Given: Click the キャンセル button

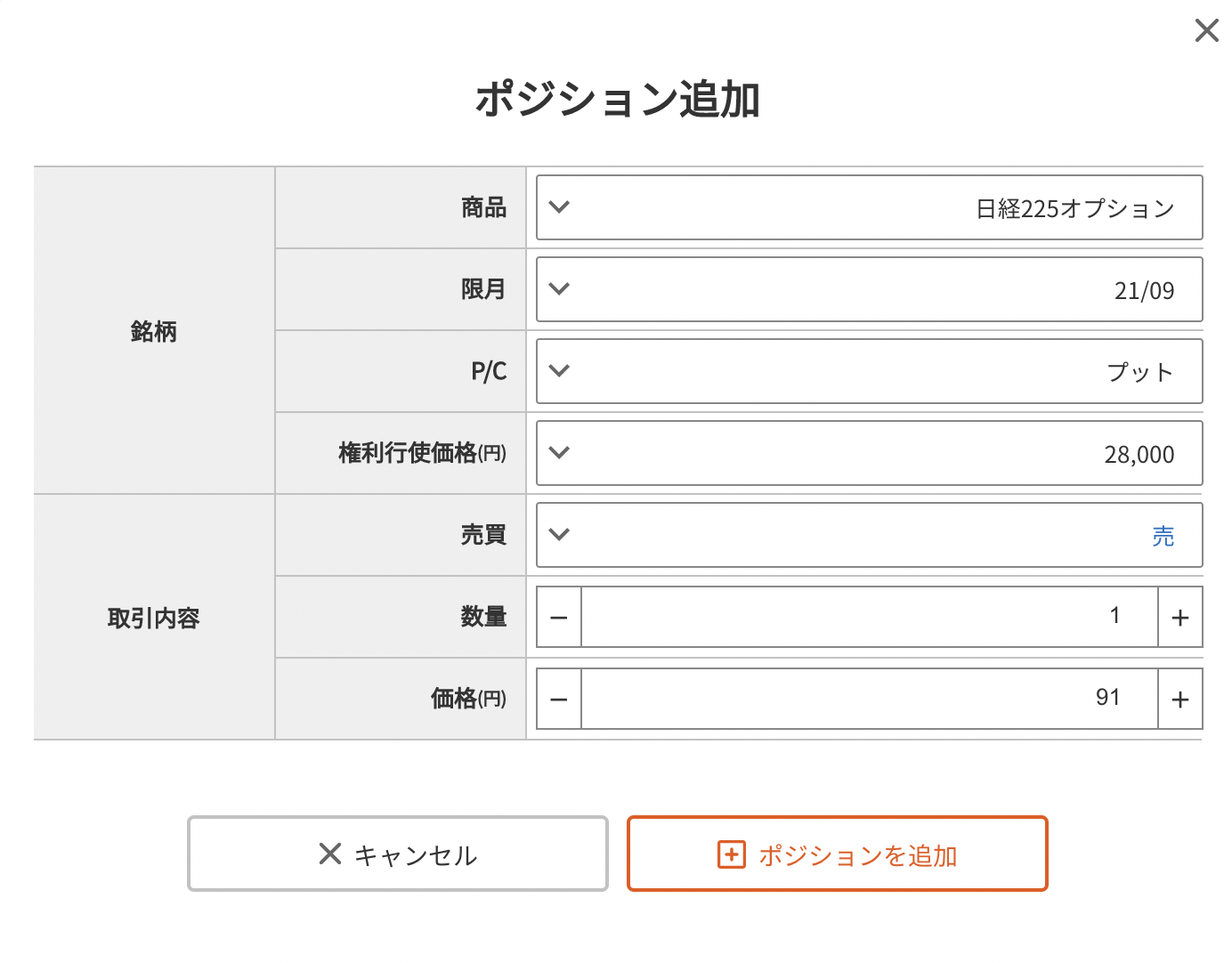Looking at the screenshot, I should [x=398, y=854].
